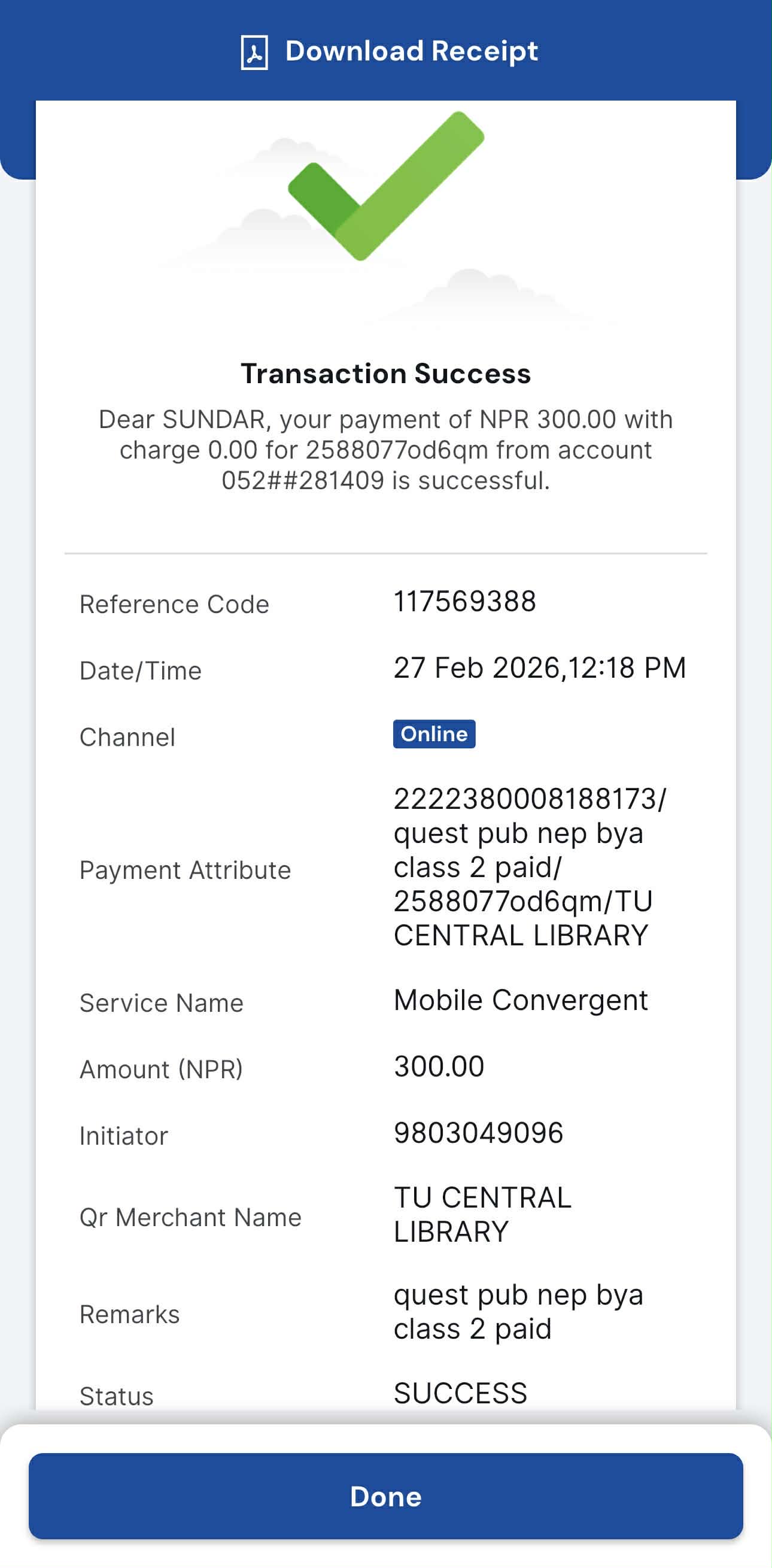Select reference code 117569388

coord(465,601)
